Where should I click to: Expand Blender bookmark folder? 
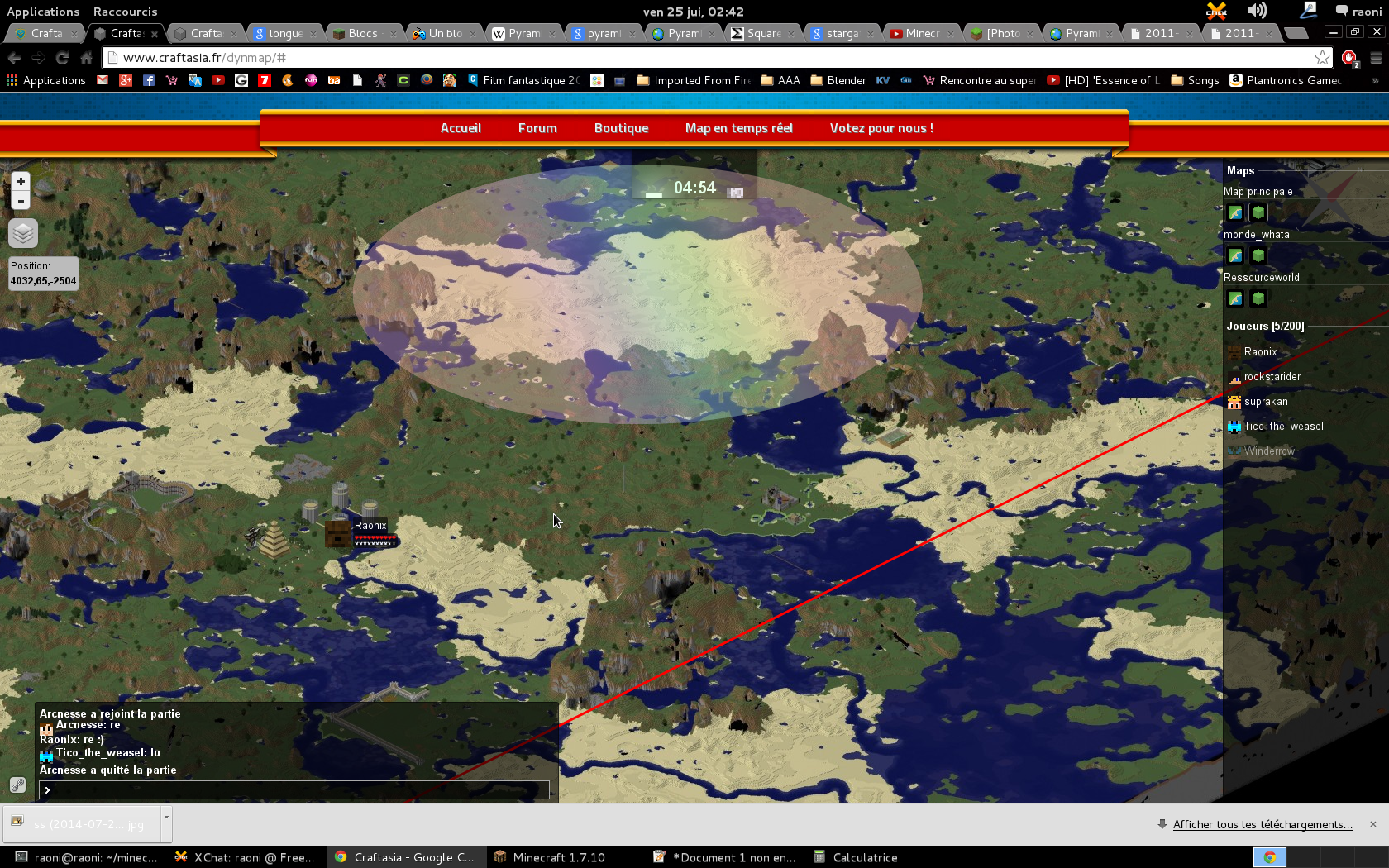[x=838, y=80]
